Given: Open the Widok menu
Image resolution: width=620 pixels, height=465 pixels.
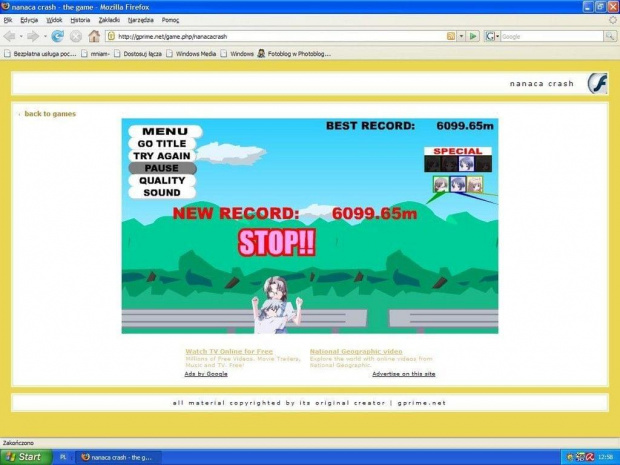Looking at the screenshot, I should coord(54,20).
